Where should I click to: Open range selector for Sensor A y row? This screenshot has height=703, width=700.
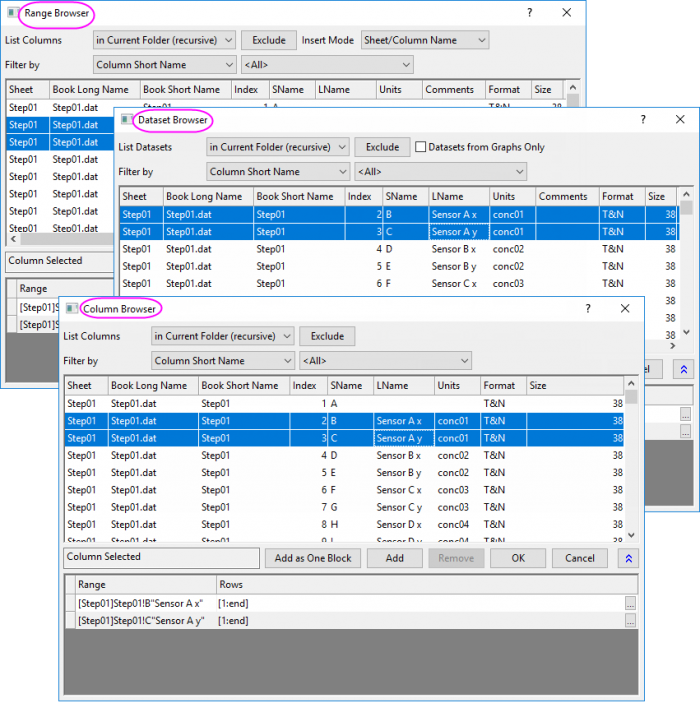pos(630,621)
